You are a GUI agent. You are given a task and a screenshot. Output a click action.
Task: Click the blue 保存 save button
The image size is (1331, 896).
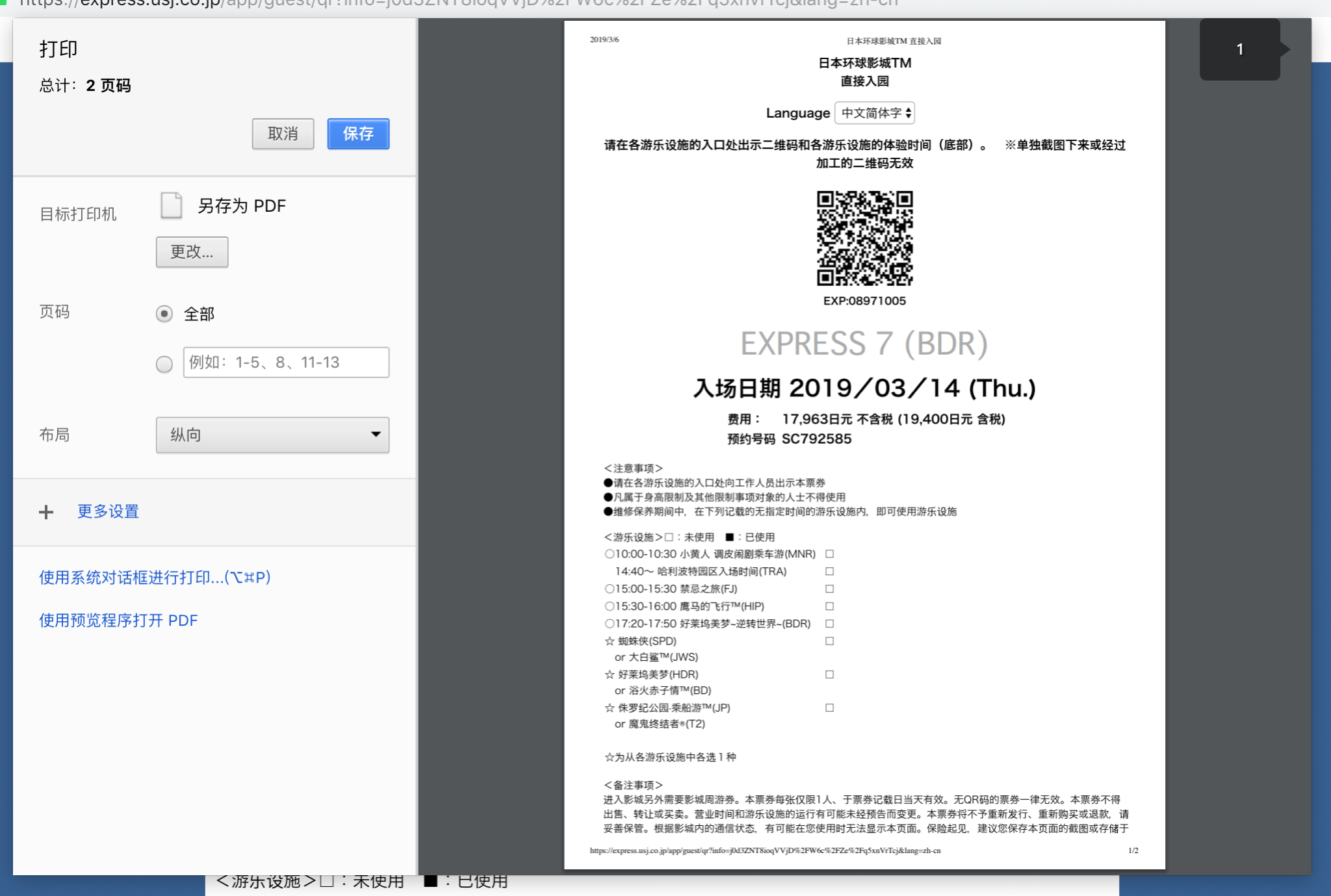click(358, 134)
